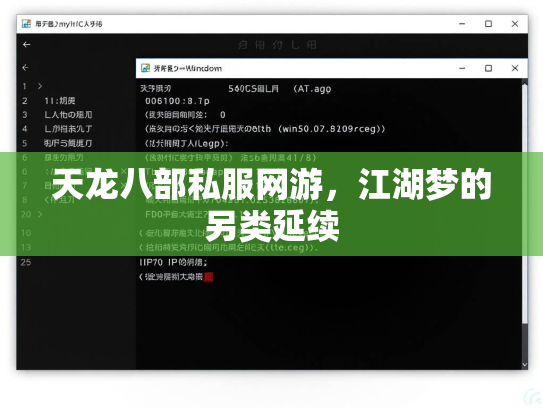The width and height of the screenshot is (543, 408).
Task: Click line number 25 in the sidebar
Action: [26, 262]
